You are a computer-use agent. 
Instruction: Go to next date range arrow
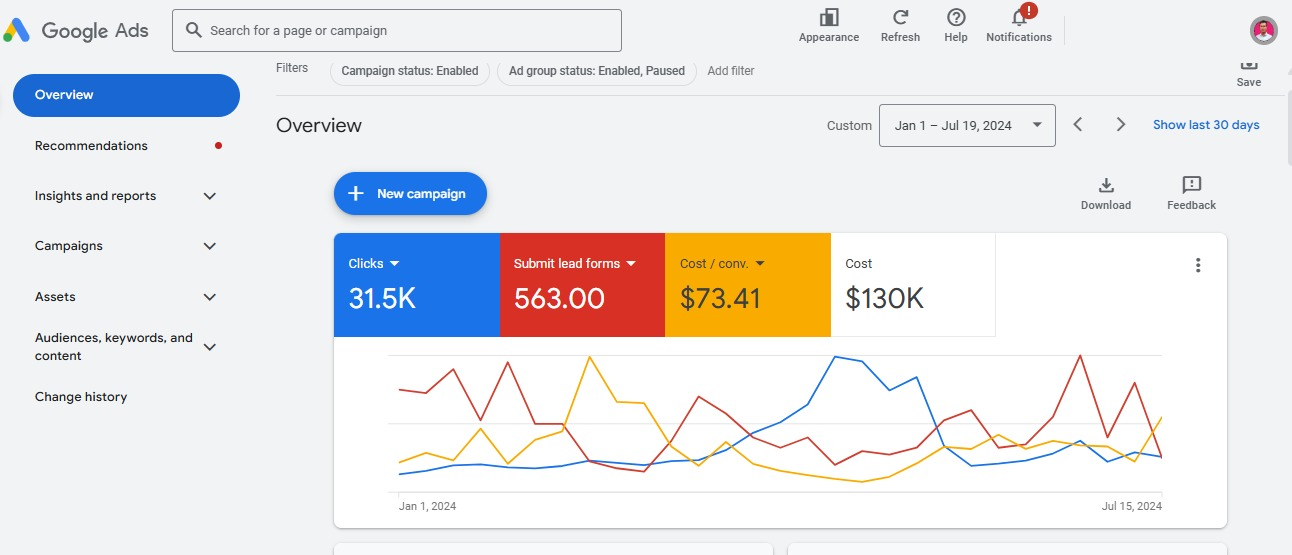1121,125
